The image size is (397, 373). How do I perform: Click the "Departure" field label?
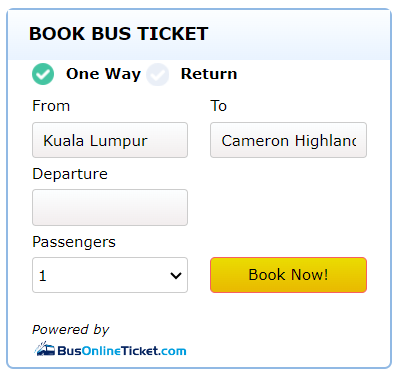[x=70, y=174]
